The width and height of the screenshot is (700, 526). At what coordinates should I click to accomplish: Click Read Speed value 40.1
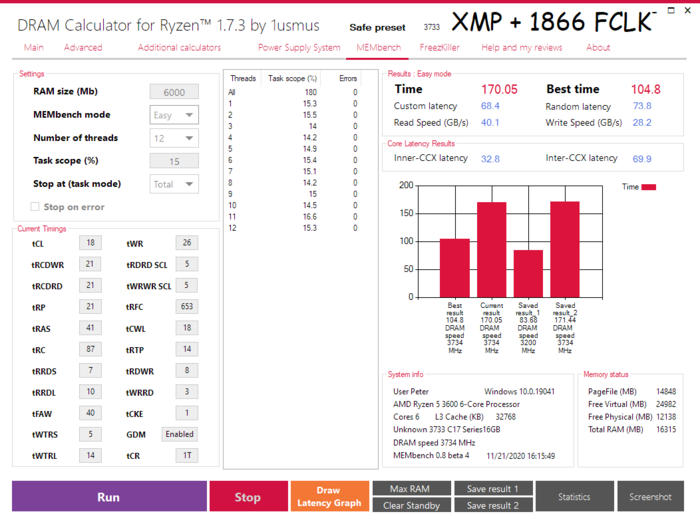(490, 122)
